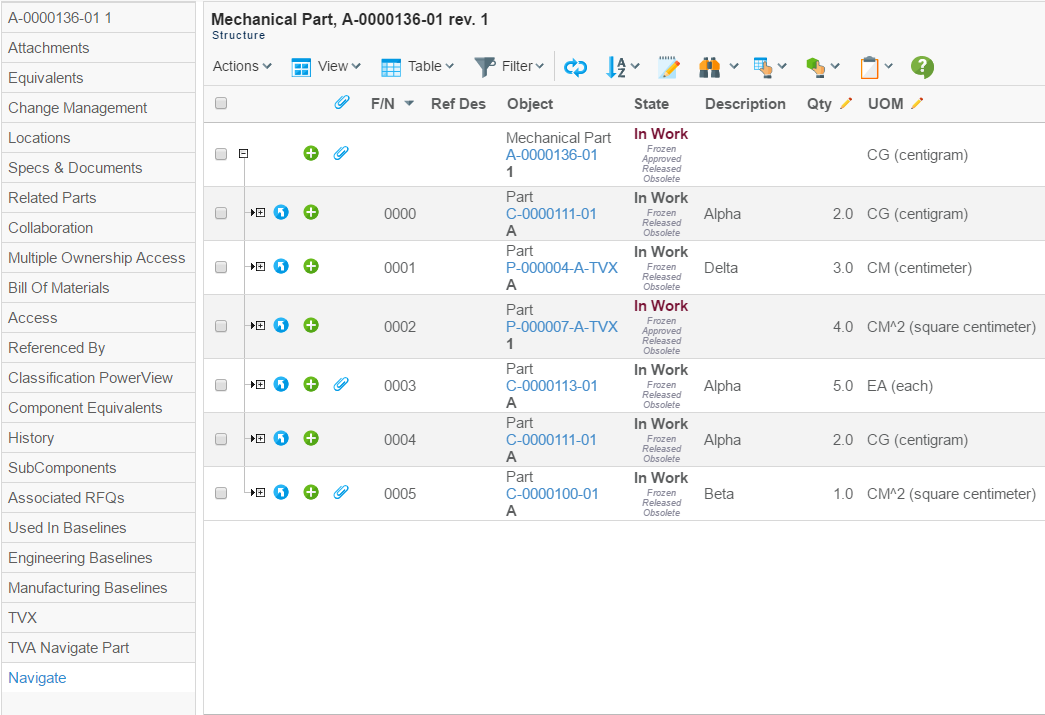Click the green help question mark icon

tap(921, 67)
